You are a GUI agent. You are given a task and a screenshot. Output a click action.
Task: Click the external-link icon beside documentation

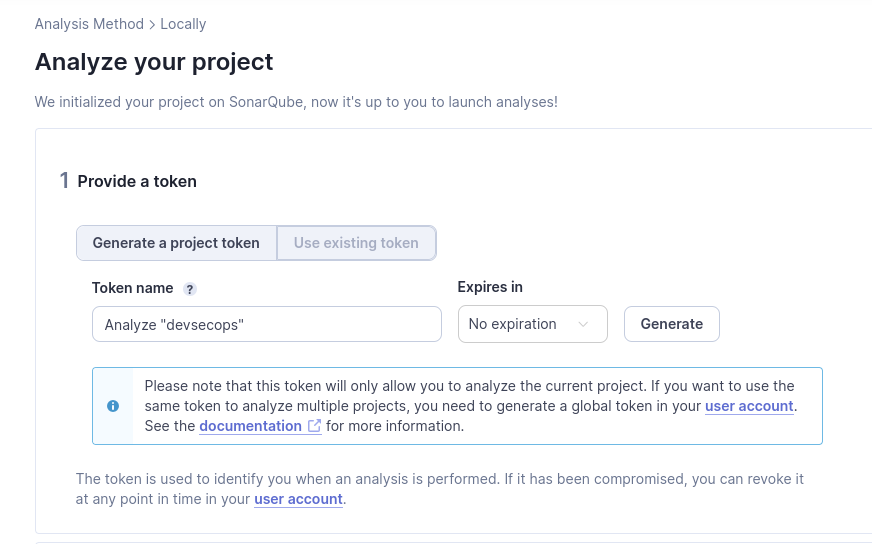click(314, 426)
